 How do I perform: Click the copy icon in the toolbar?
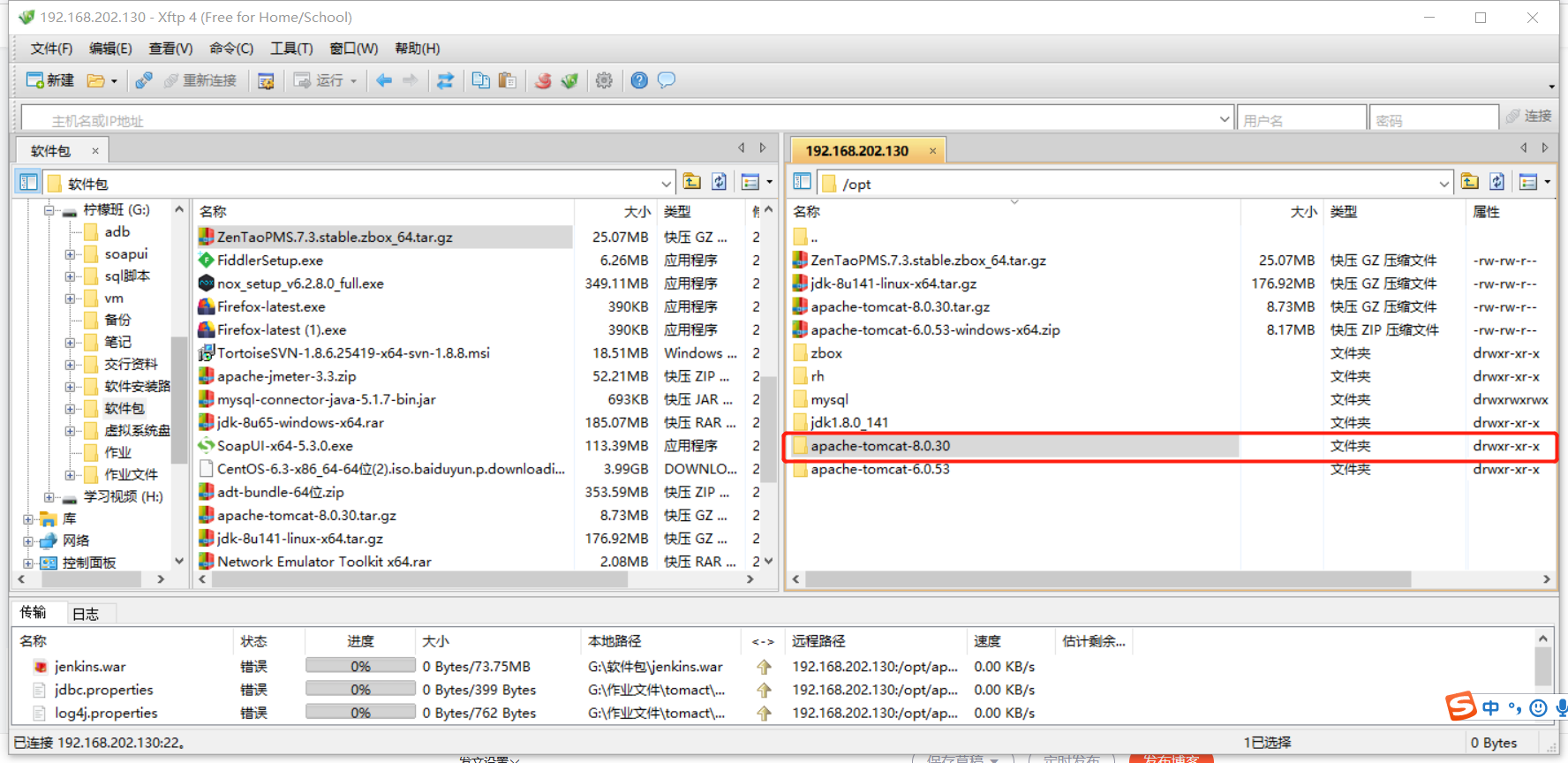click(481, 80)
